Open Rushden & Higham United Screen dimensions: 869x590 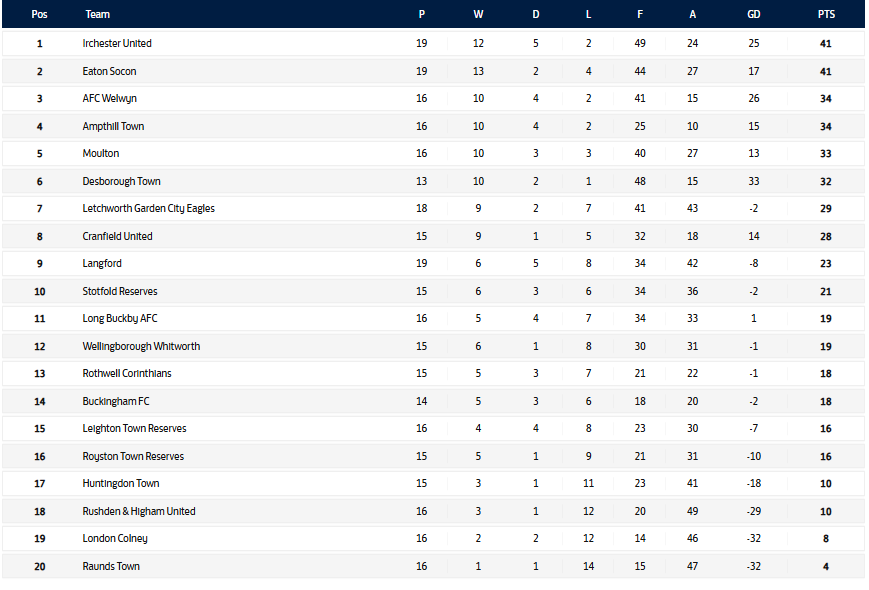[139, 512]
